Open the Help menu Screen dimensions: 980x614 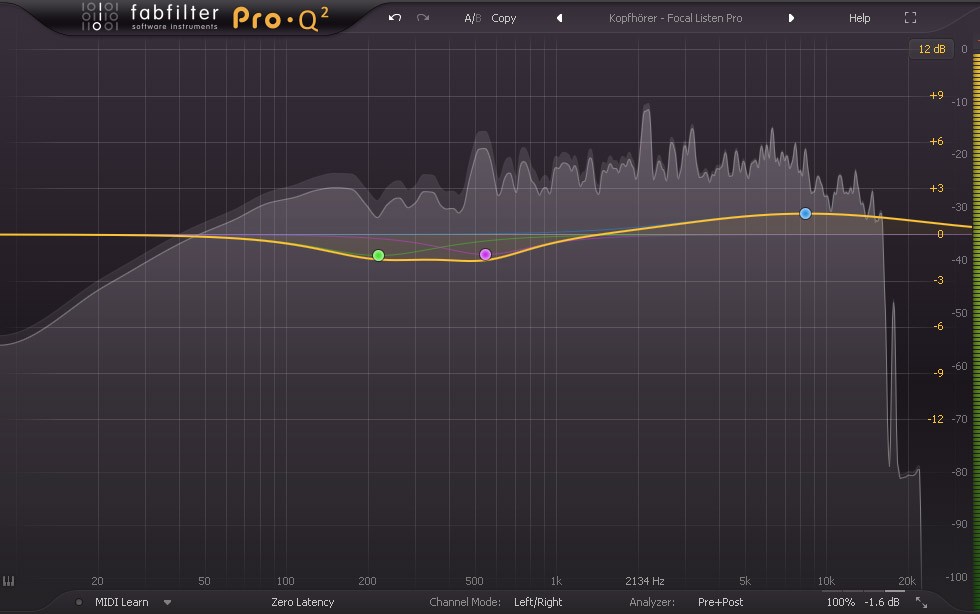[859, 18]
